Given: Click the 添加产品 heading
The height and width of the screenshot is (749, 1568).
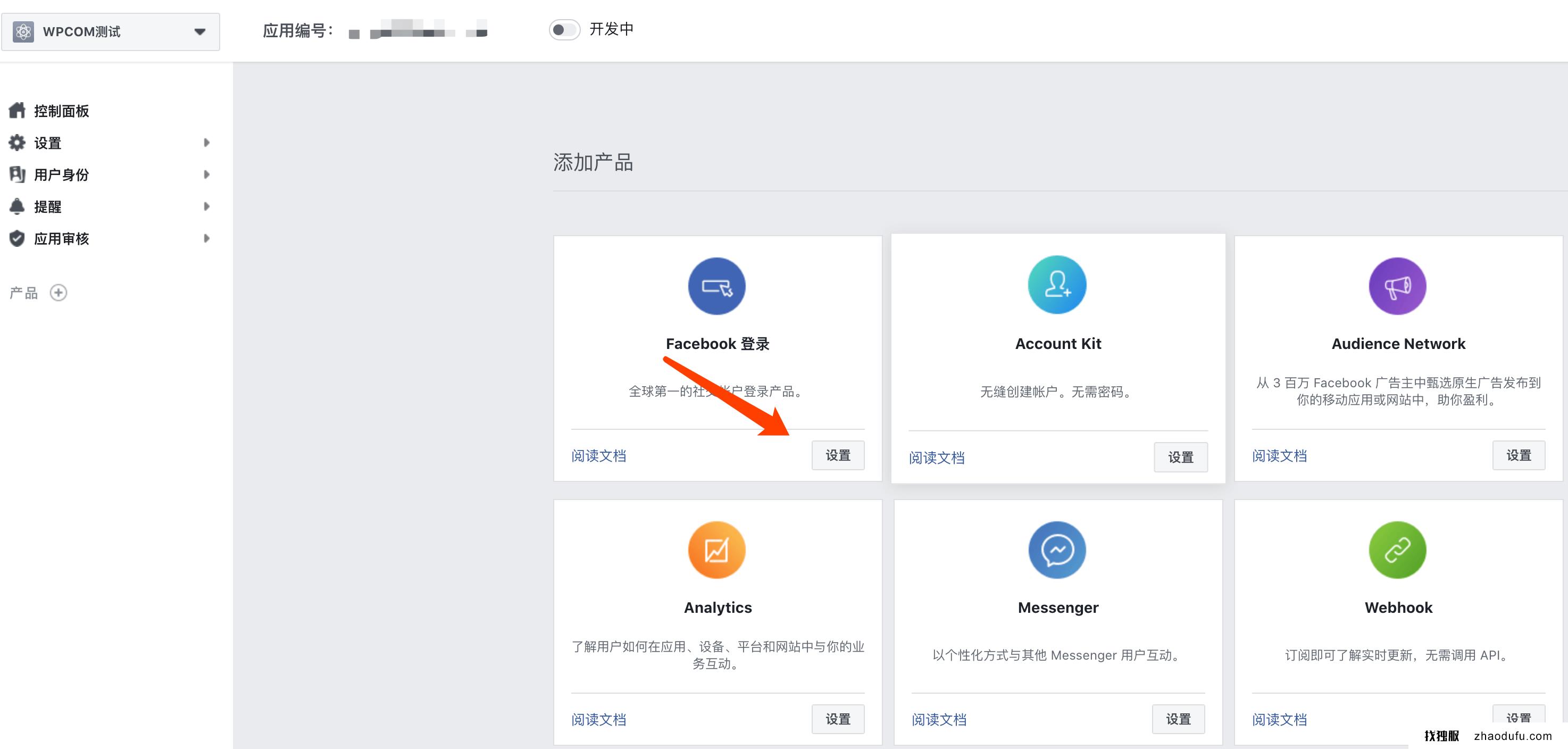Looking at the screenshot, I should click(x=593, y=162).
